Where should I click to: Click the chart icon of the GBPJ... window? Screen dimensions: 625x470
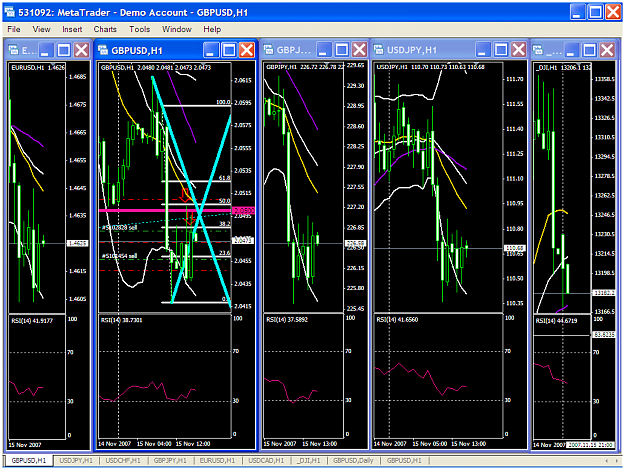click(269, 49)
